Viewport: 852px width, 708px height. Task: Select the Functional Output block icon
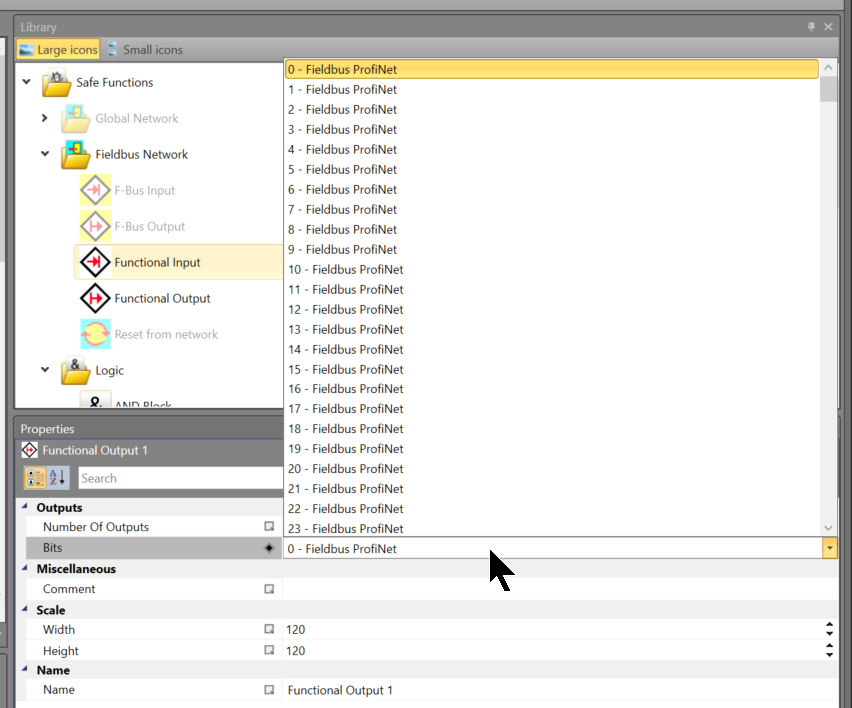(x=96, y=298)
